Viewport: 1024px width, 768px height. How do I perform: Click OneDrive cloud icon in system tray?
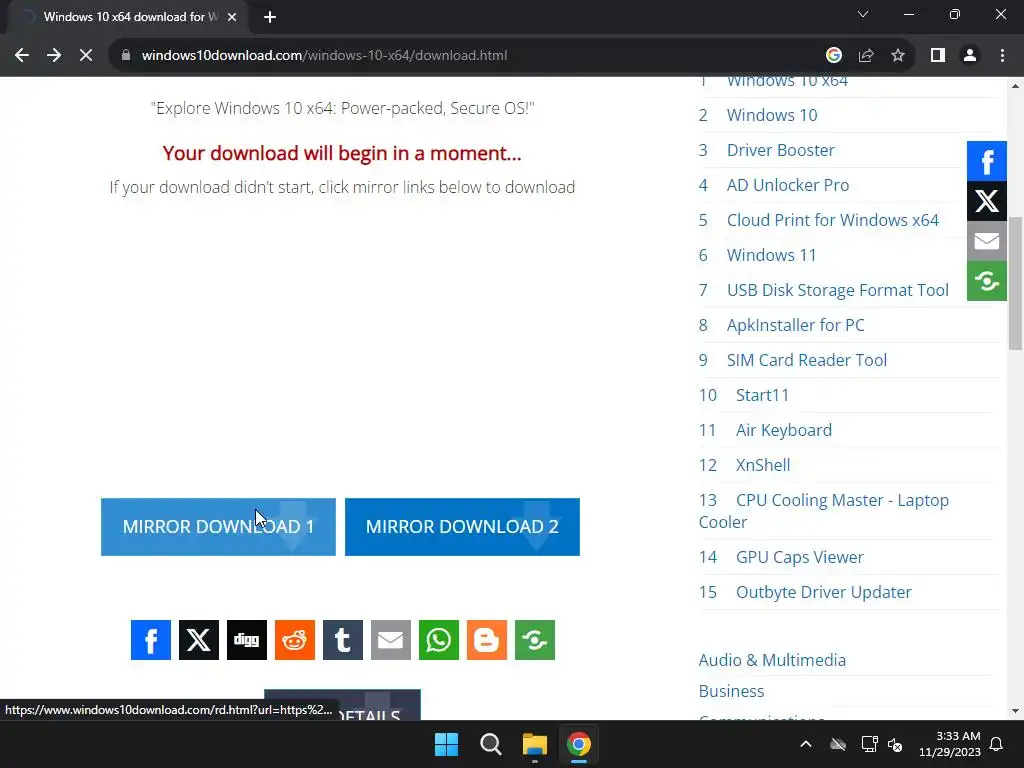[x=838, y=744]
